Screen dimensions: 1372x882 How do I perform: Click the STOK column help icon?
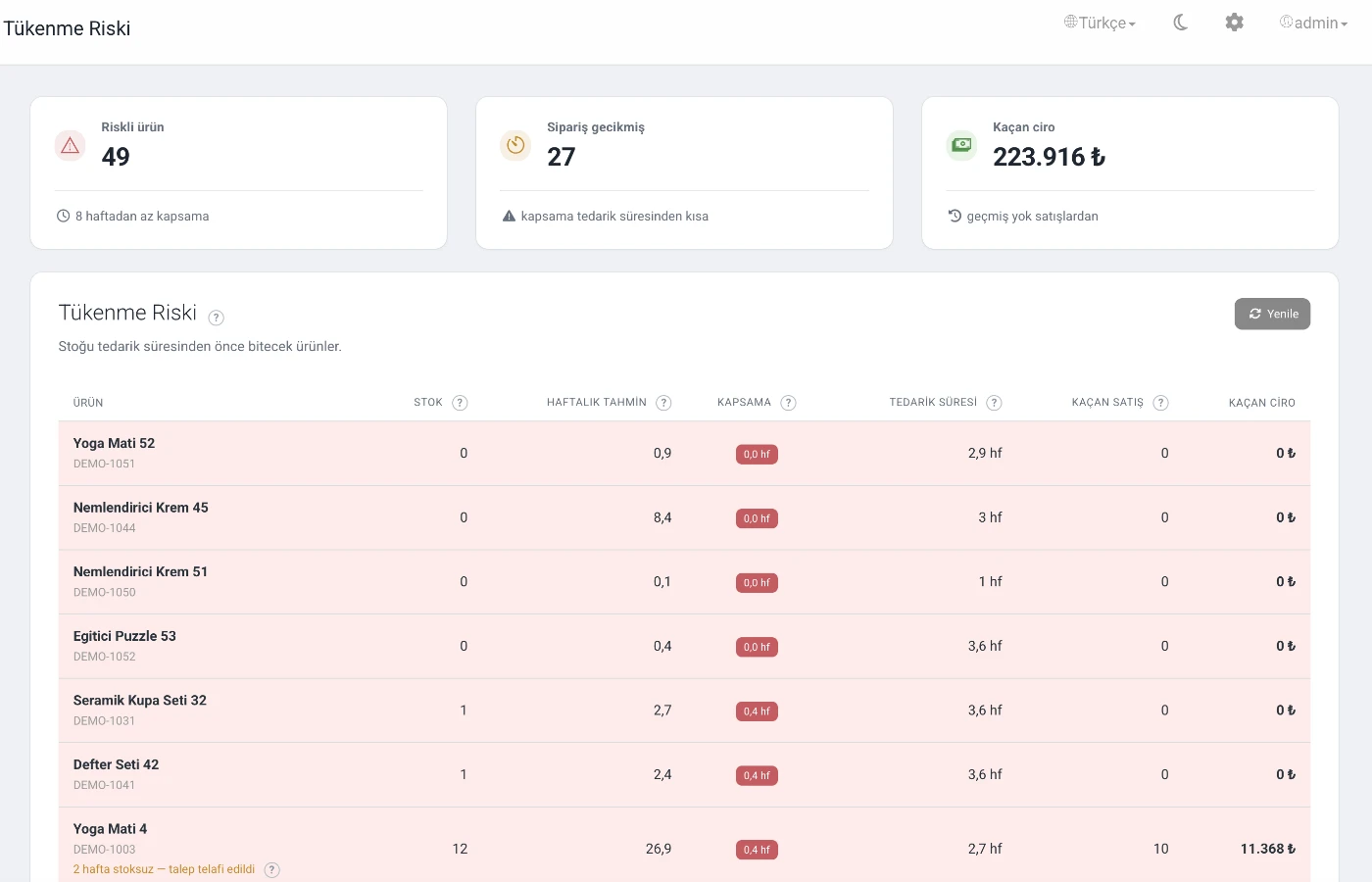[x=460, y=403]
